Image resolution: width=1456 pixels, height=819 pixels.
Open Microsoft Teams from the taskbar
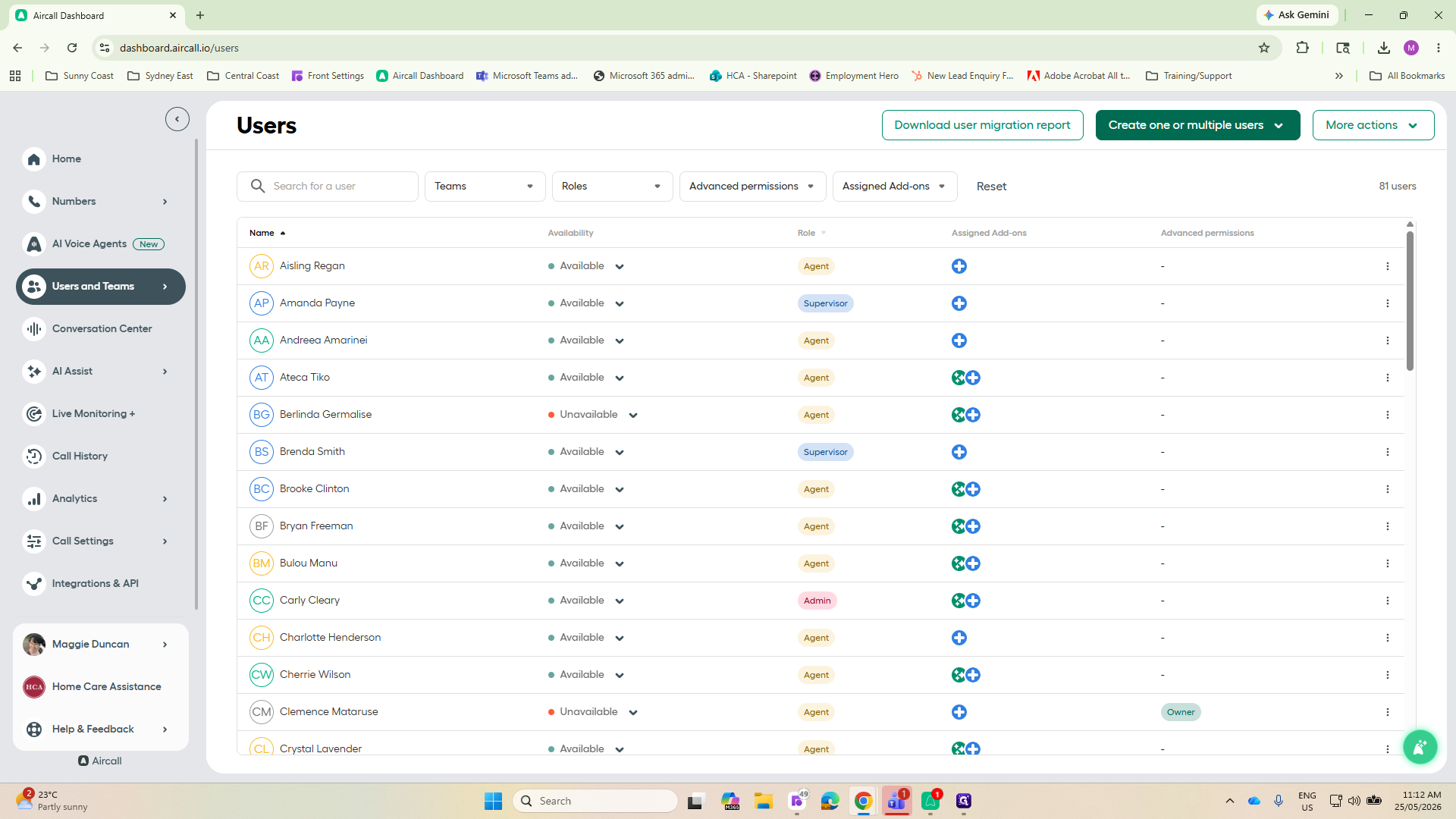pos(897,801)
